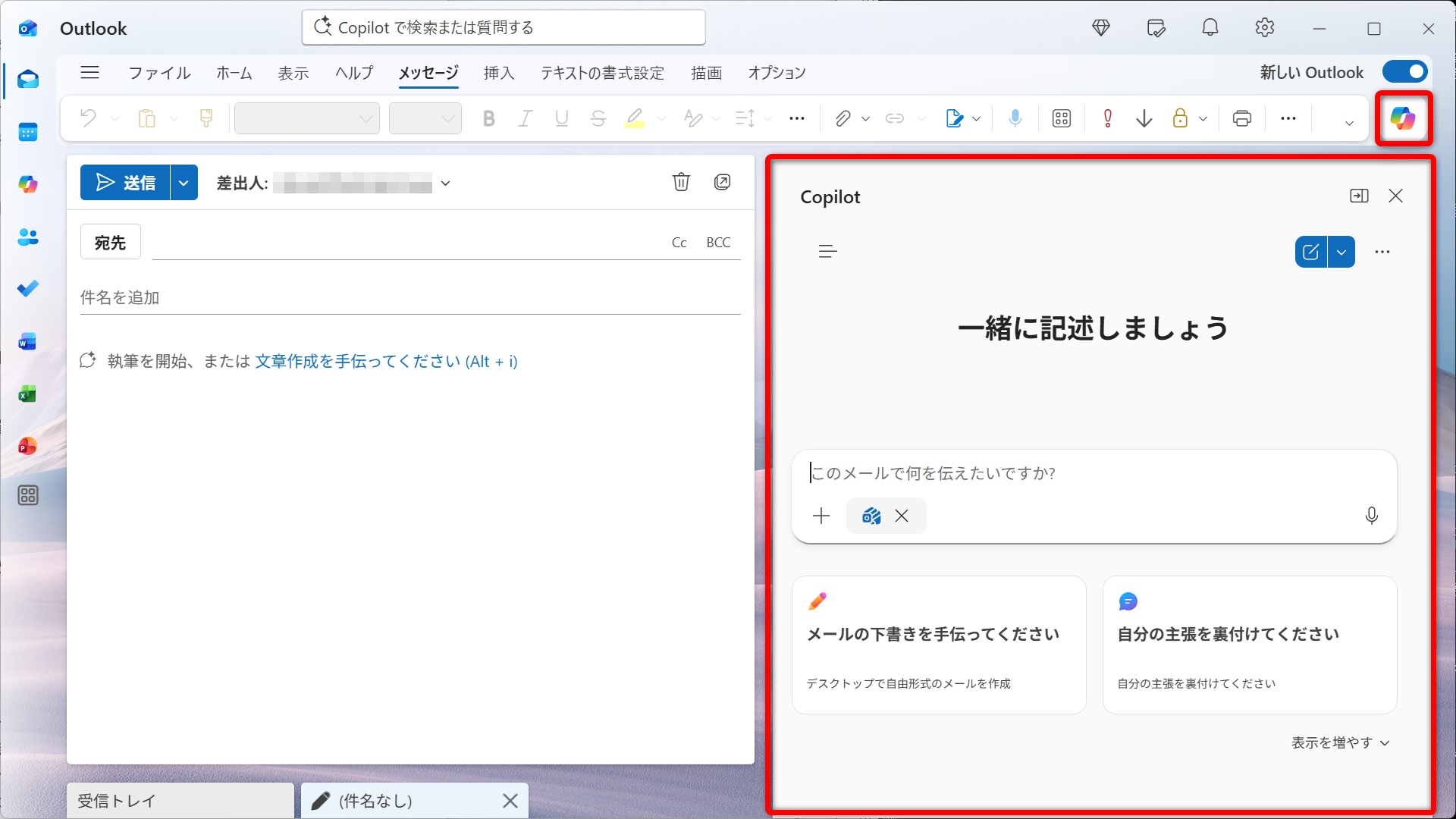Open the To Do checkmark app
Image resolution: width=1456 pixels, height=819 pixels.
click(x=28, y=289)
